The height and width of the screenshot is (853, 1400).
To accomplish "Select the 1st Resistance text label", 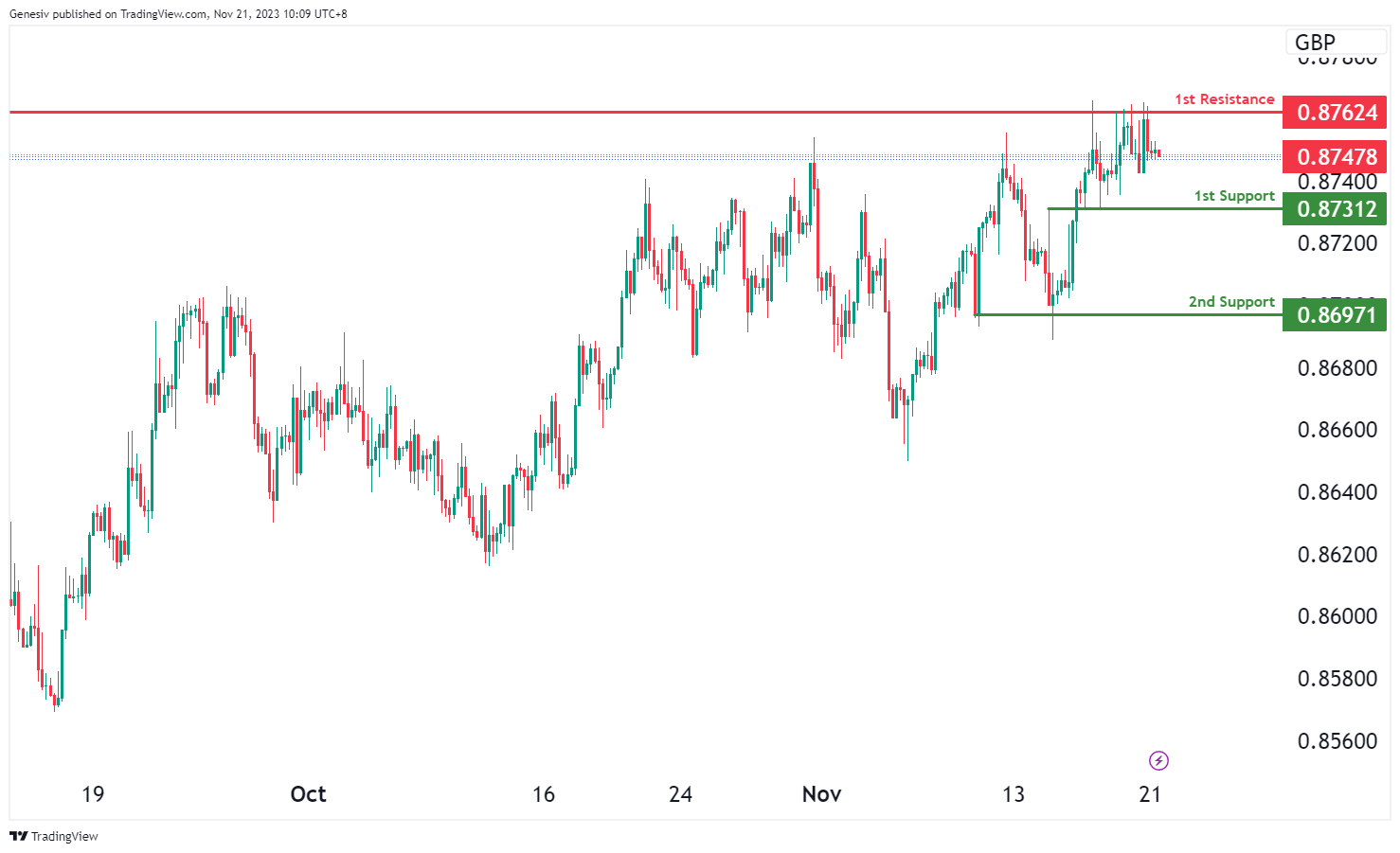I will [1224, 99].
